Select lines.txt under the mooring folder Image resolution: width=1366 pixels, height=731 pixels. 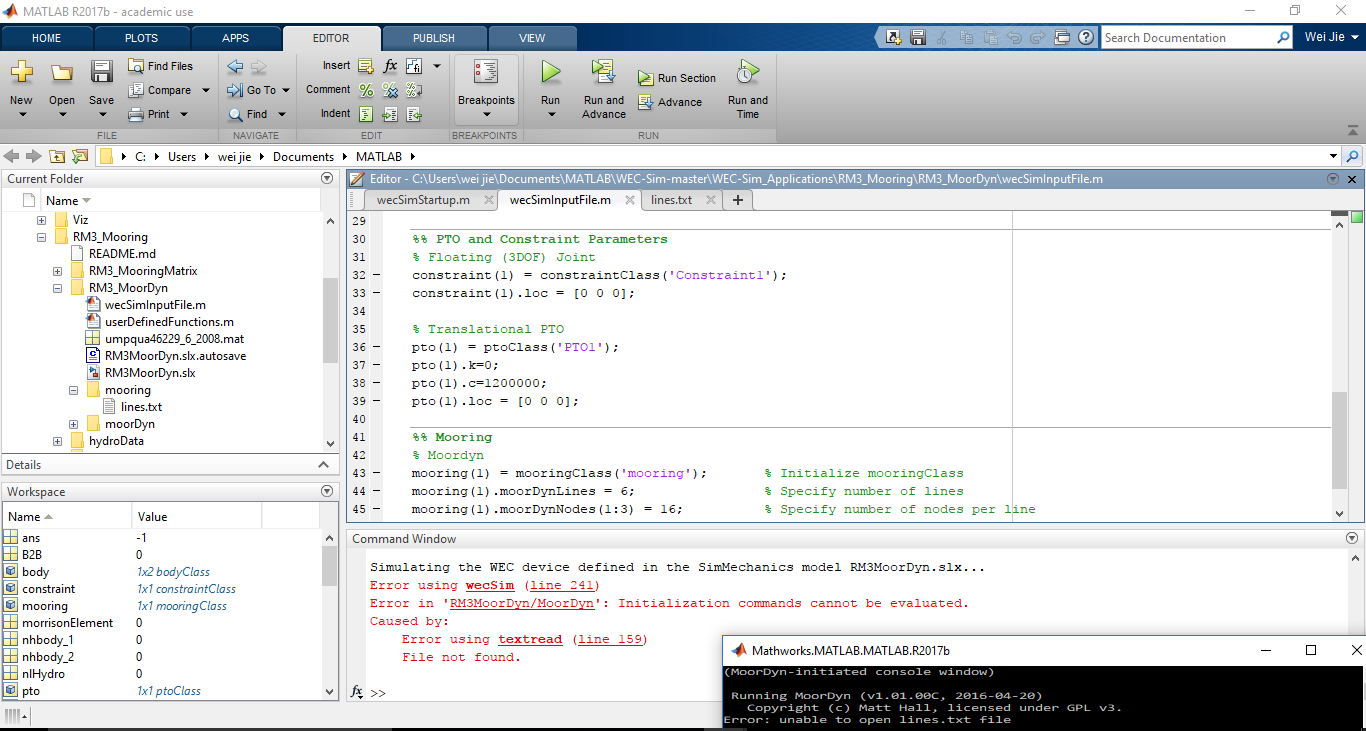click(141, 407)
